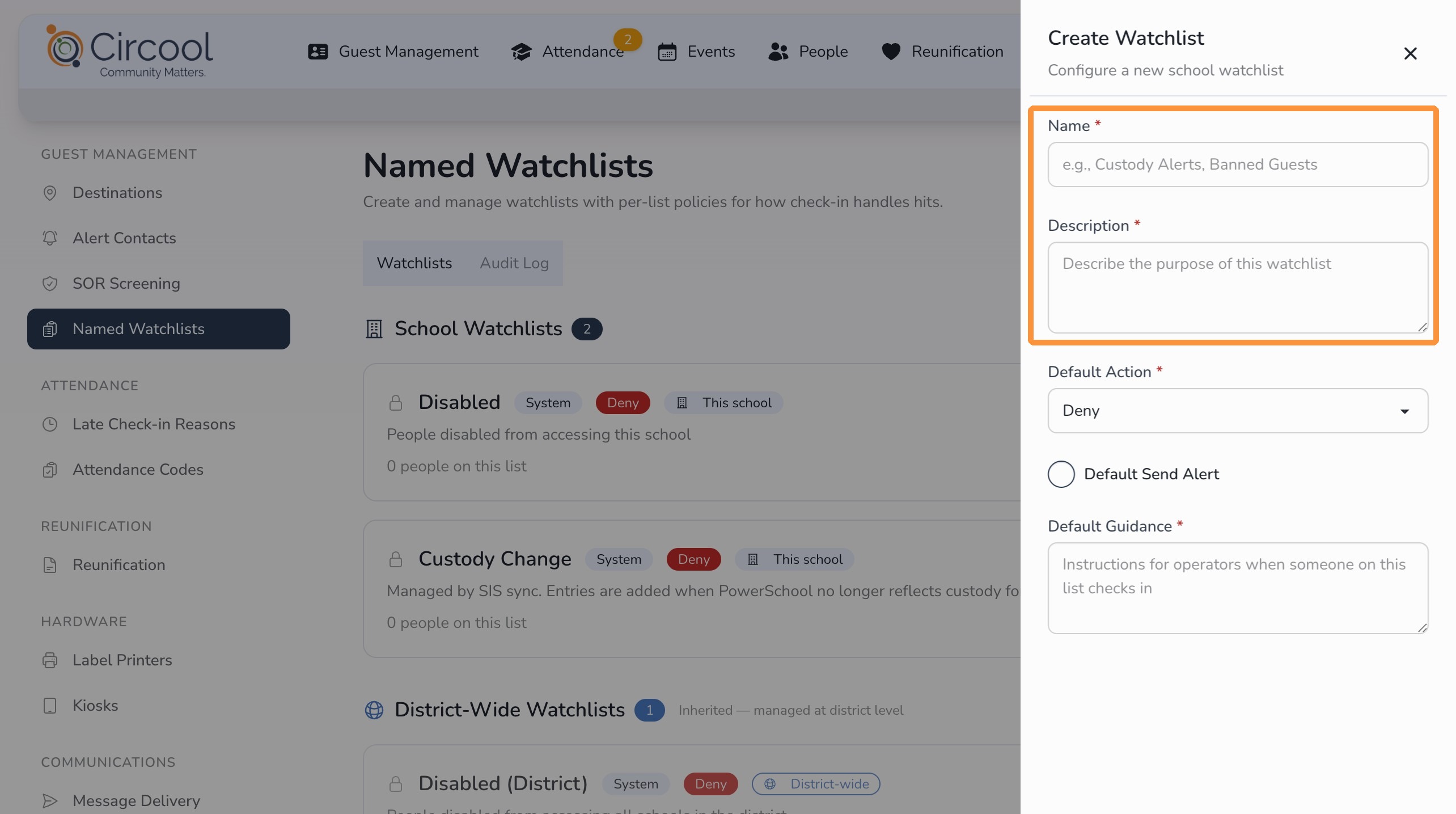Screen dimensions: 1456x814
Task: Open Guest Management in top navigation
Action: pyautogui.click(x=393, y=52)
